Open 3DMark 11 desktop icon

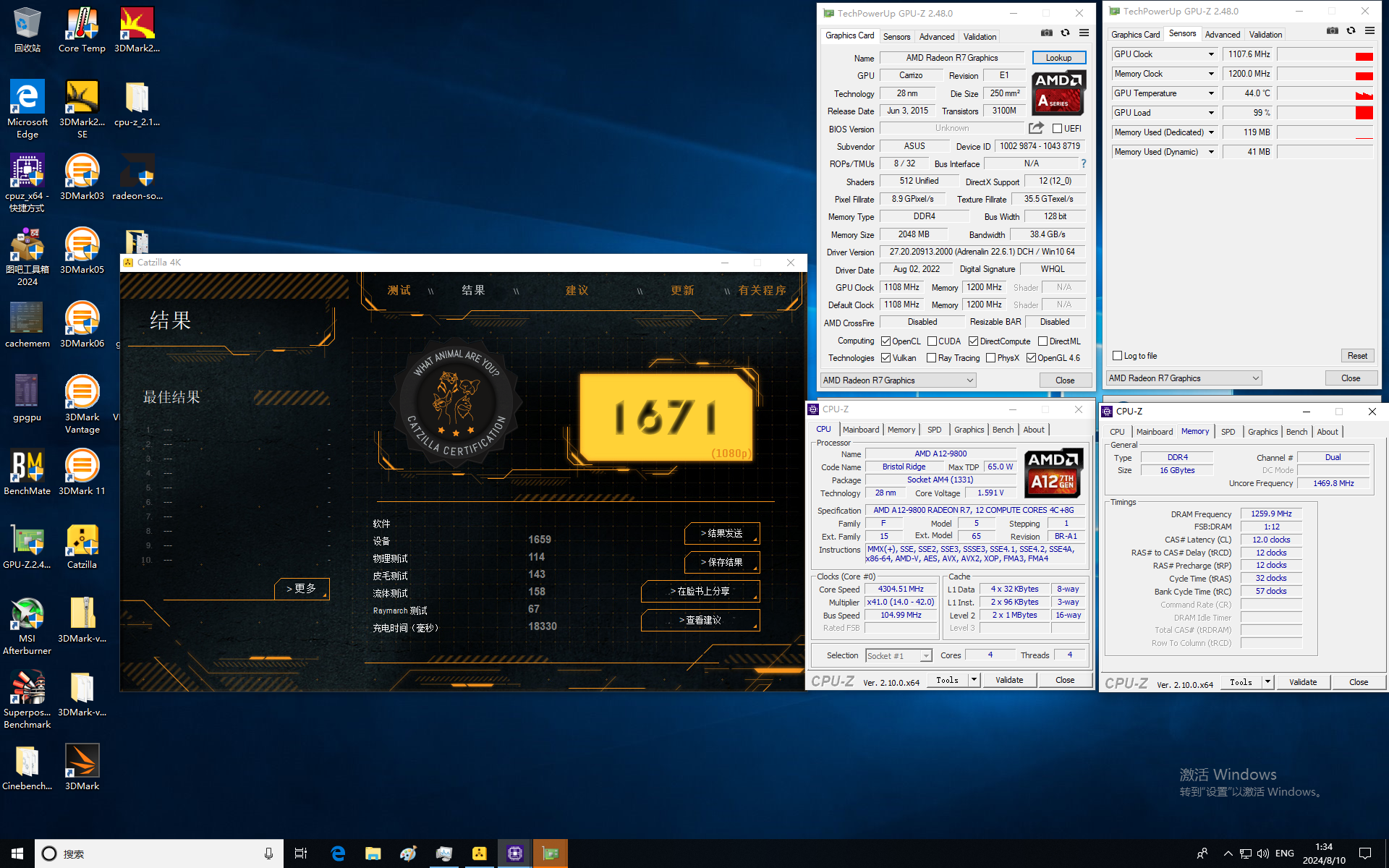coord(82,473)
